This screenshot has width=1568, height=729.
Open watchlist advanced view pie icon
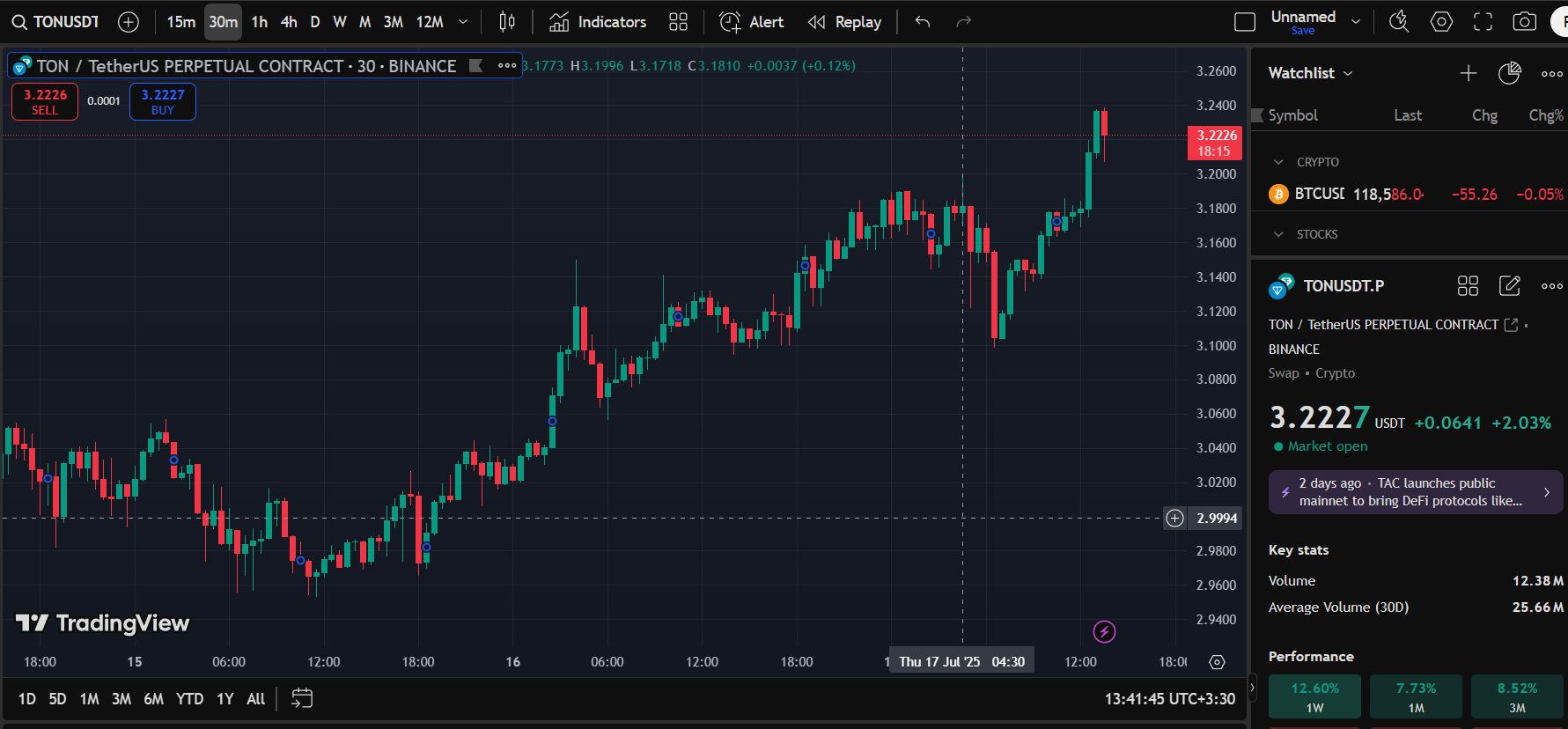(1510, 73)
